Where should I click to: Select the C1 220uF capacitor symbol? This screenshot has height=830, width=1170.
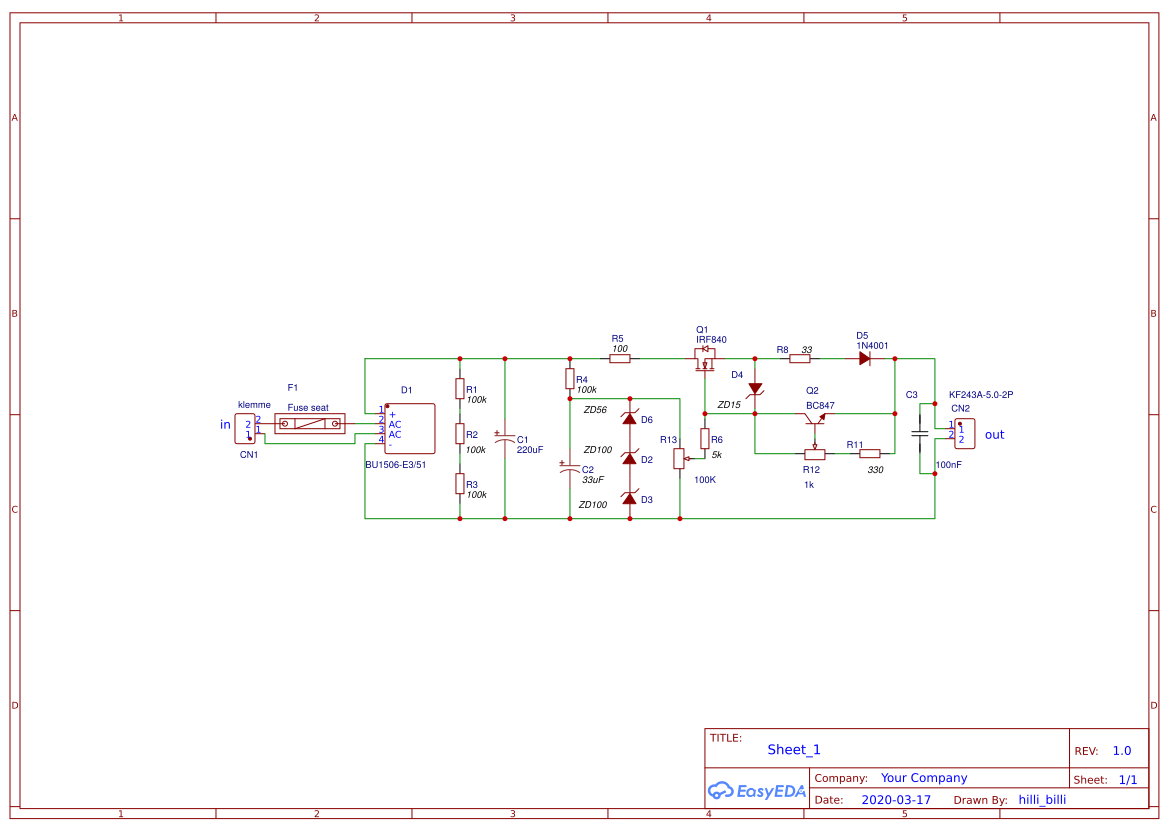pyautogui.click(x=505, y=440)
